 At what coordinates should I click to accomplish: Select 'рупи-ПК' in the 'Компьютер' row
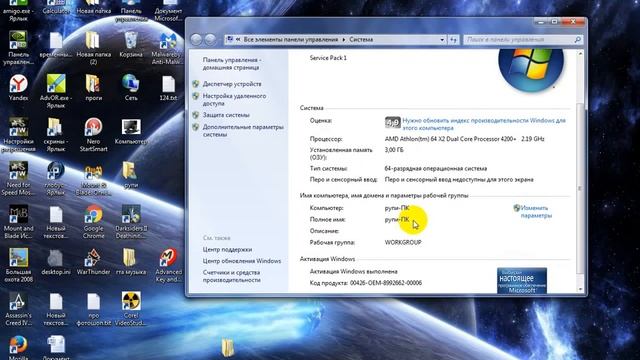(397, 208)
